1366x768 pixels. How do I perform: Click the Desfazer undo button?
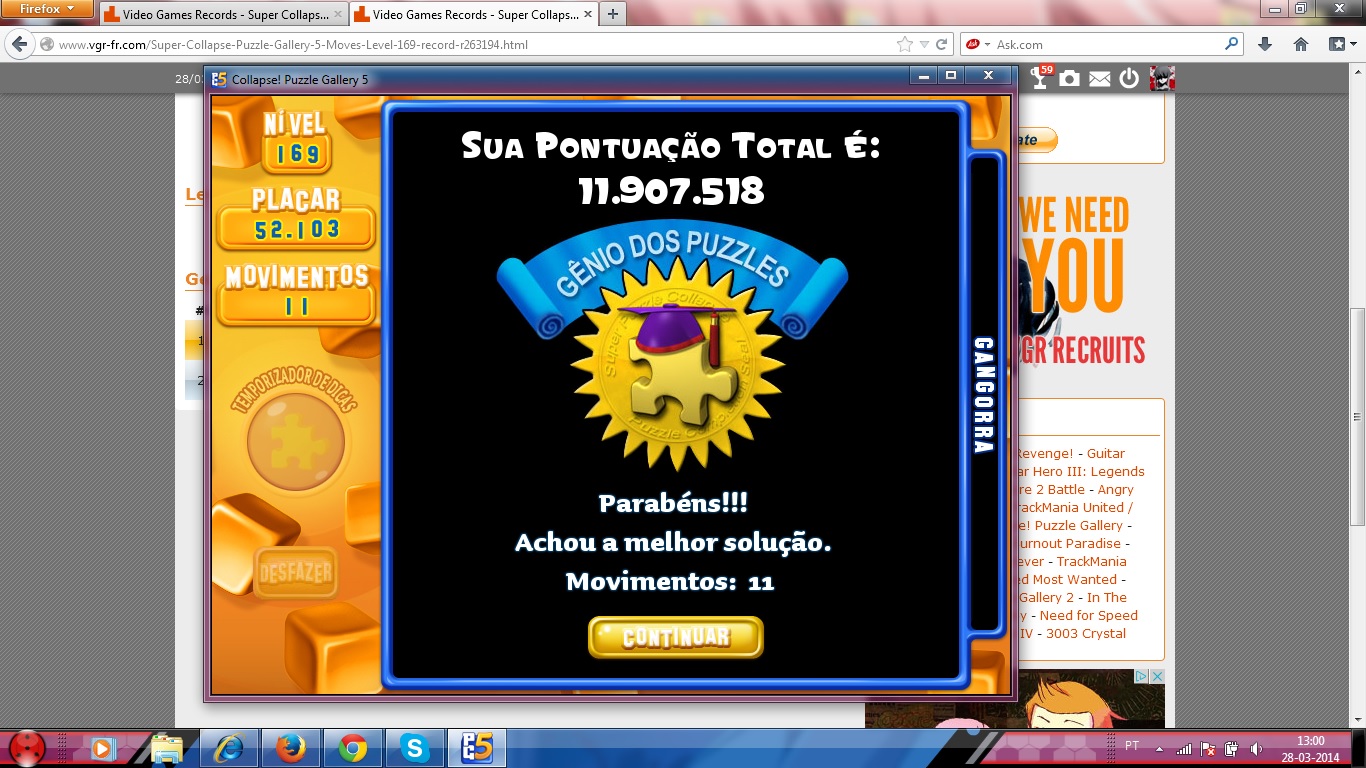[295, 574]
